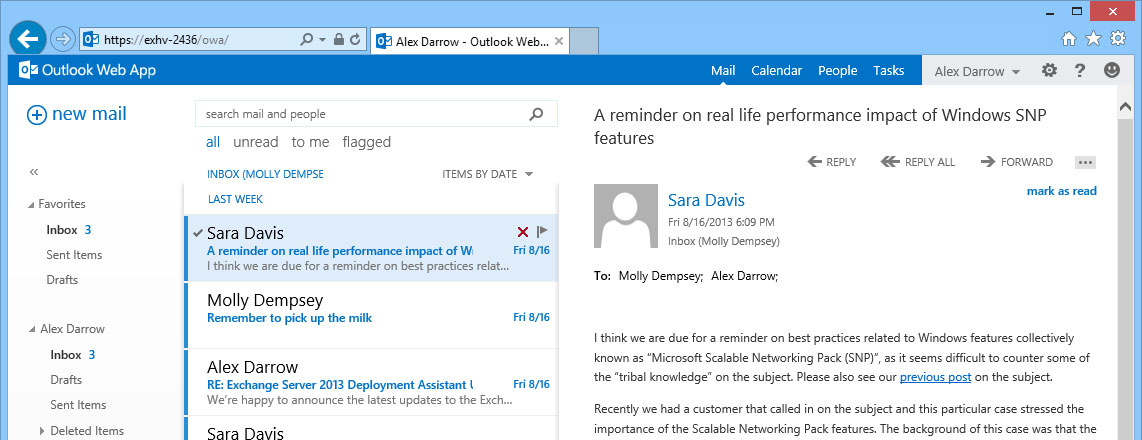Go back with browser back arrow
Image resolution: width=1142 pixels, height=440 pixels.
click(28, 39)
